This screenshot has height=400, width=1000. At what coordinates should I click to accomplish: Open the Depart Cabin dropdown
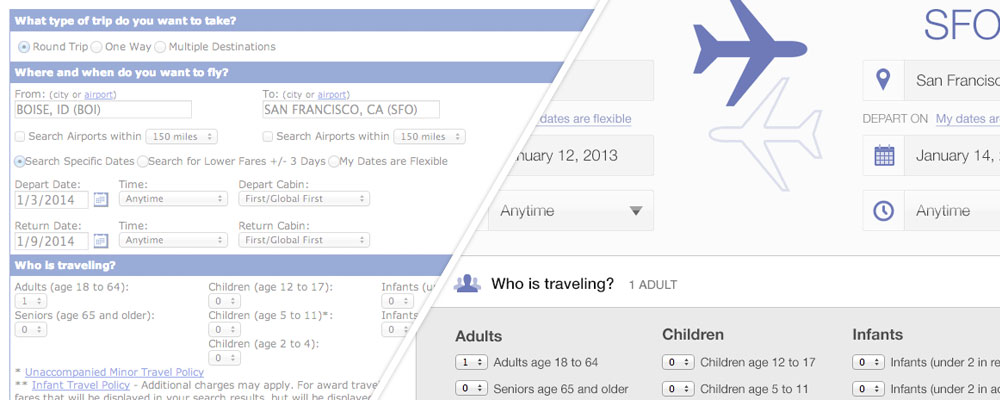pyautogui.click(x=304, y=199)
